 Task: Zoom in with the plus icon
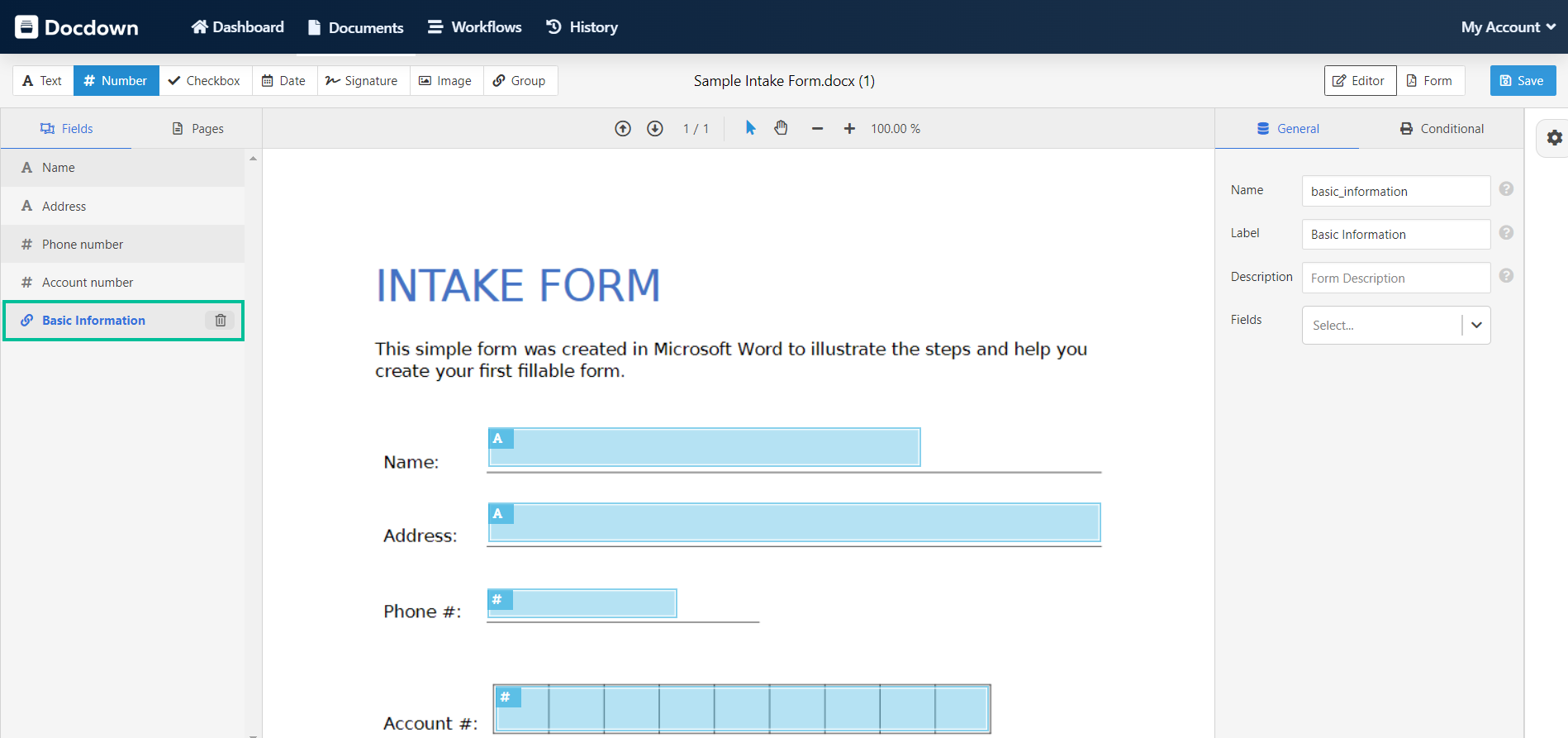(849, 129)
